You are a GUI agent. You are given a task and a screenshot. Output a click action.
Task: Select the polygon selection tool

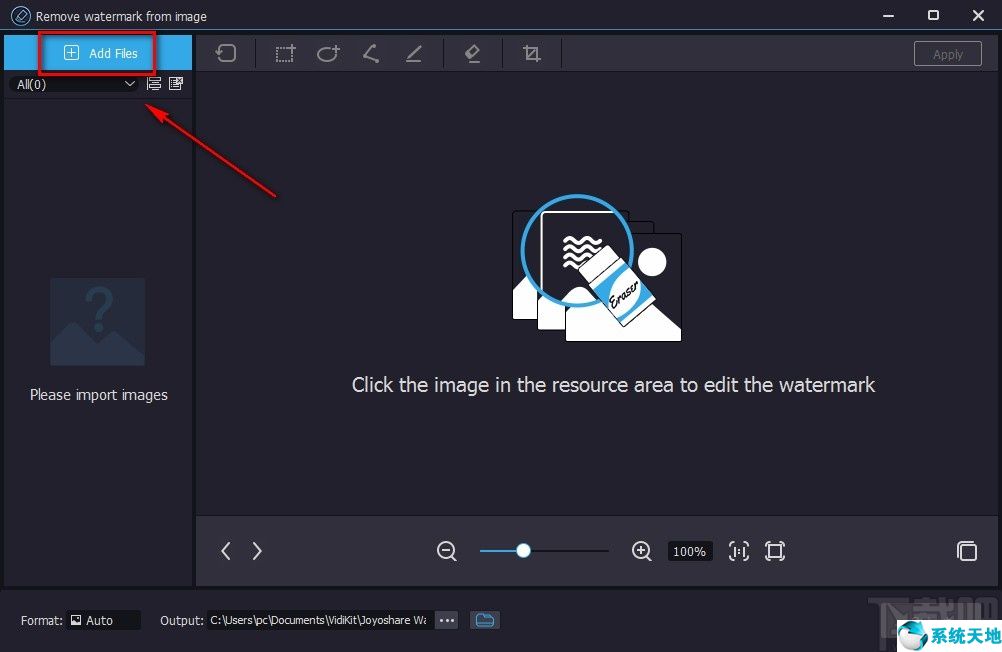click(371, 54)
